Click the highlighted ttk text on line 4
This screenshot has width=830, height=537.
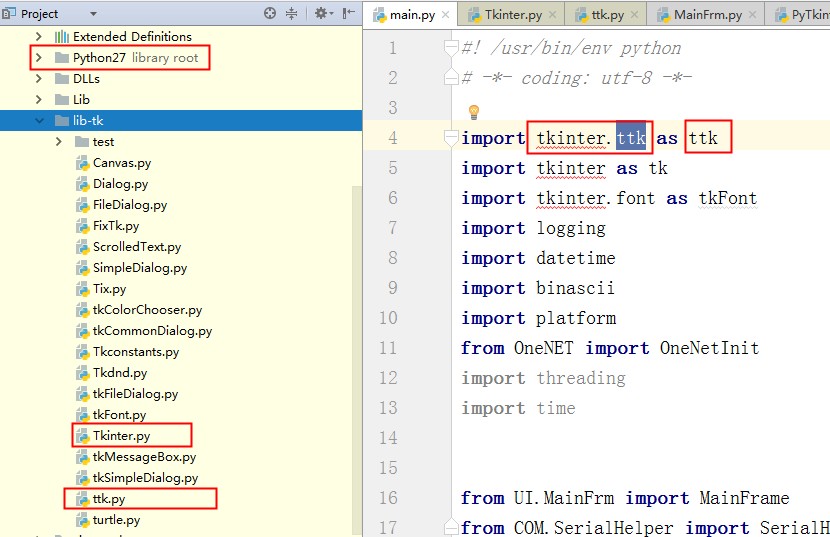631,138
